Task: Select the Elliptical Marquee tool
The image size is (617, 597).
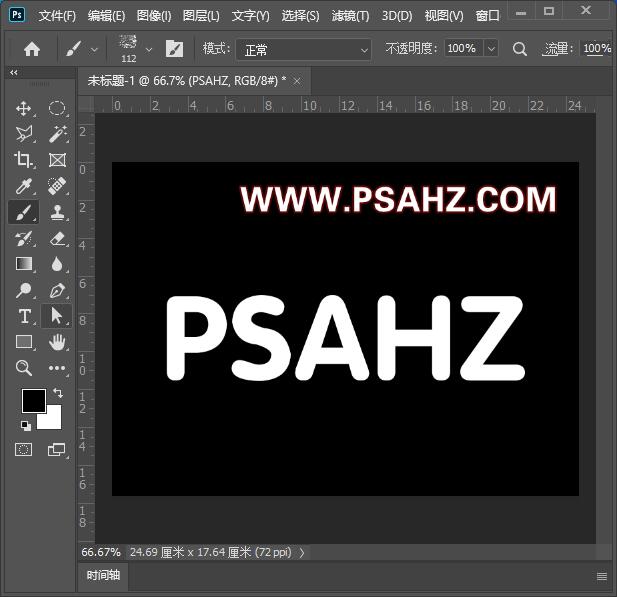Action: [57, 108]
